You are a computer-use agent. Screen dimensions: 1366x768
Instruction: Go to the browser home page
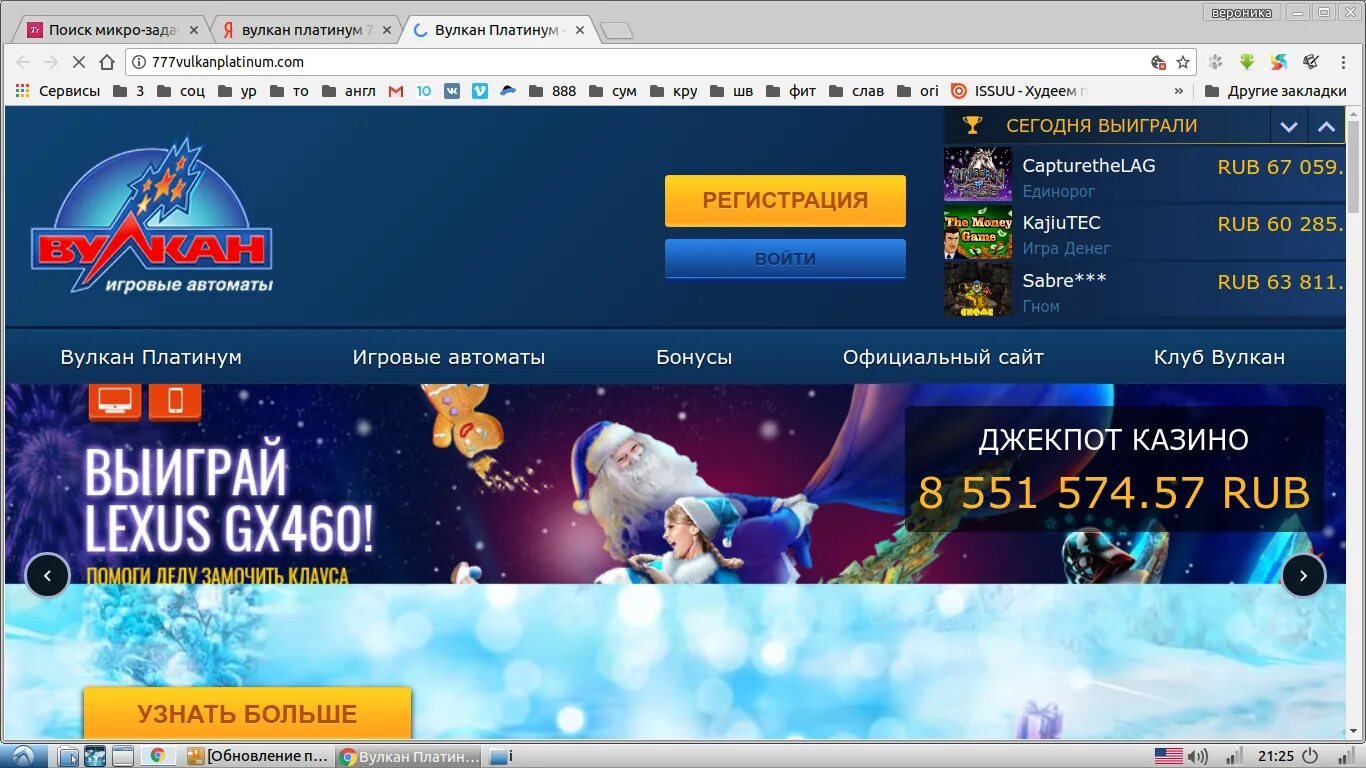click(x=107, y=62)
